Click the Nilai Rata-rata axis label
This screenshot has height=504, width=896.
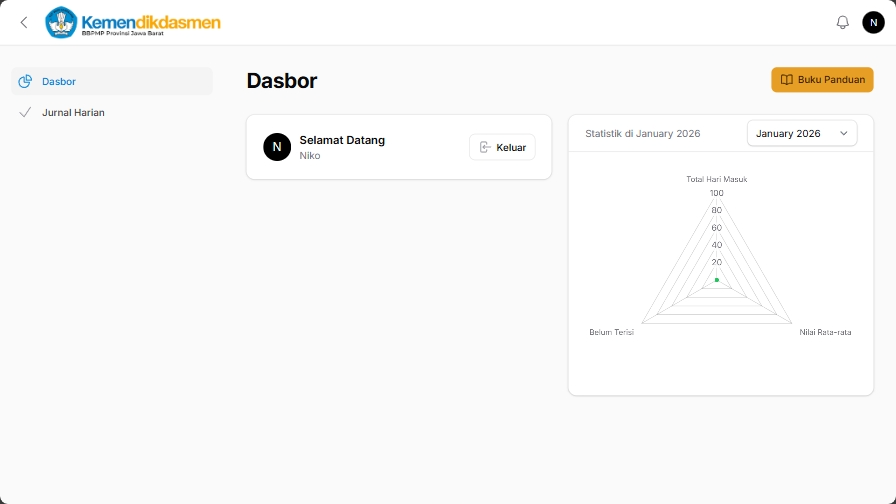pyautogui.click(x=825, y=332)
